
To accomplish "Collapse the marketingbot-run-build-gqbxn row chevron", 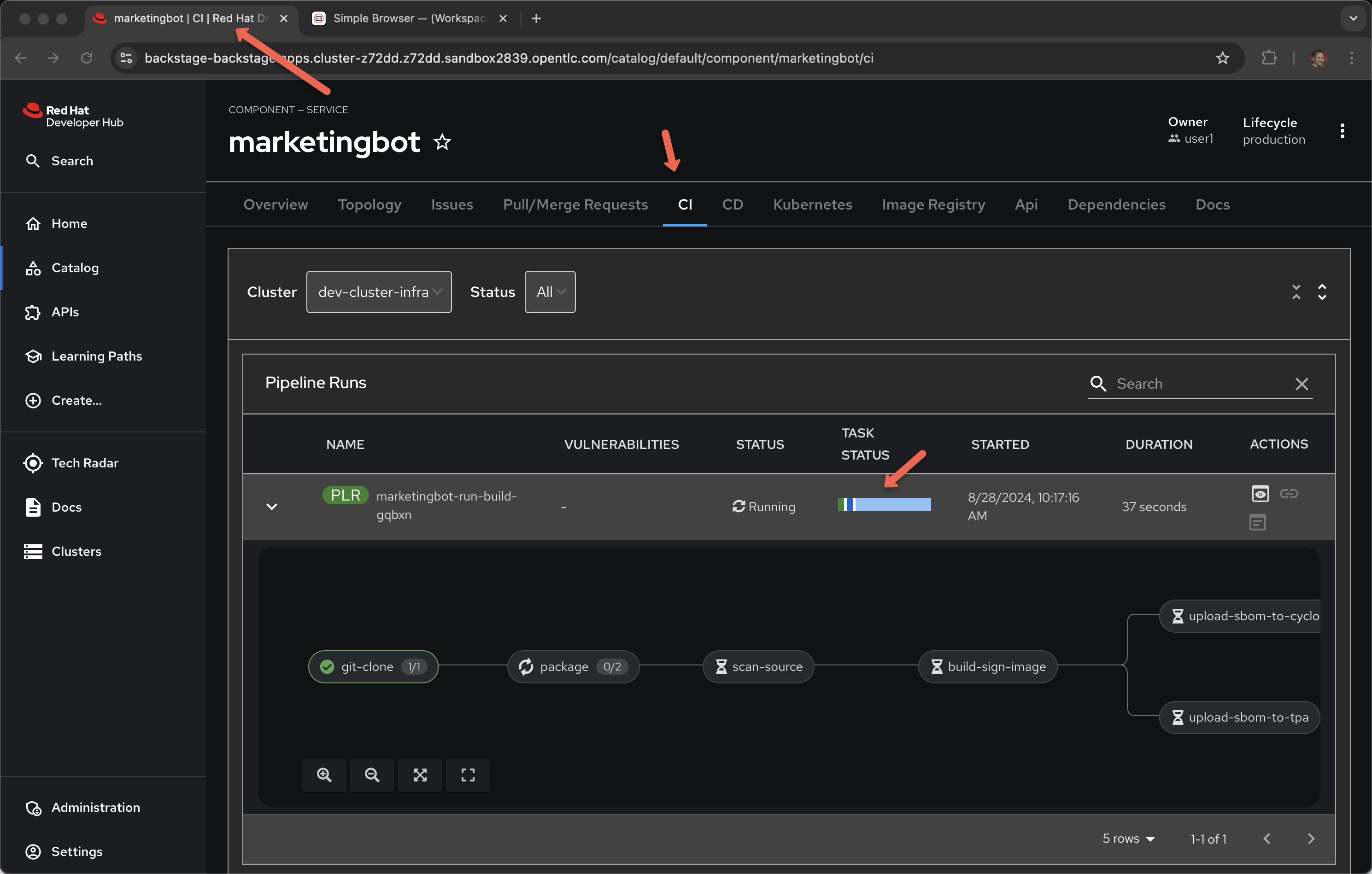I will tap(272, 506).
